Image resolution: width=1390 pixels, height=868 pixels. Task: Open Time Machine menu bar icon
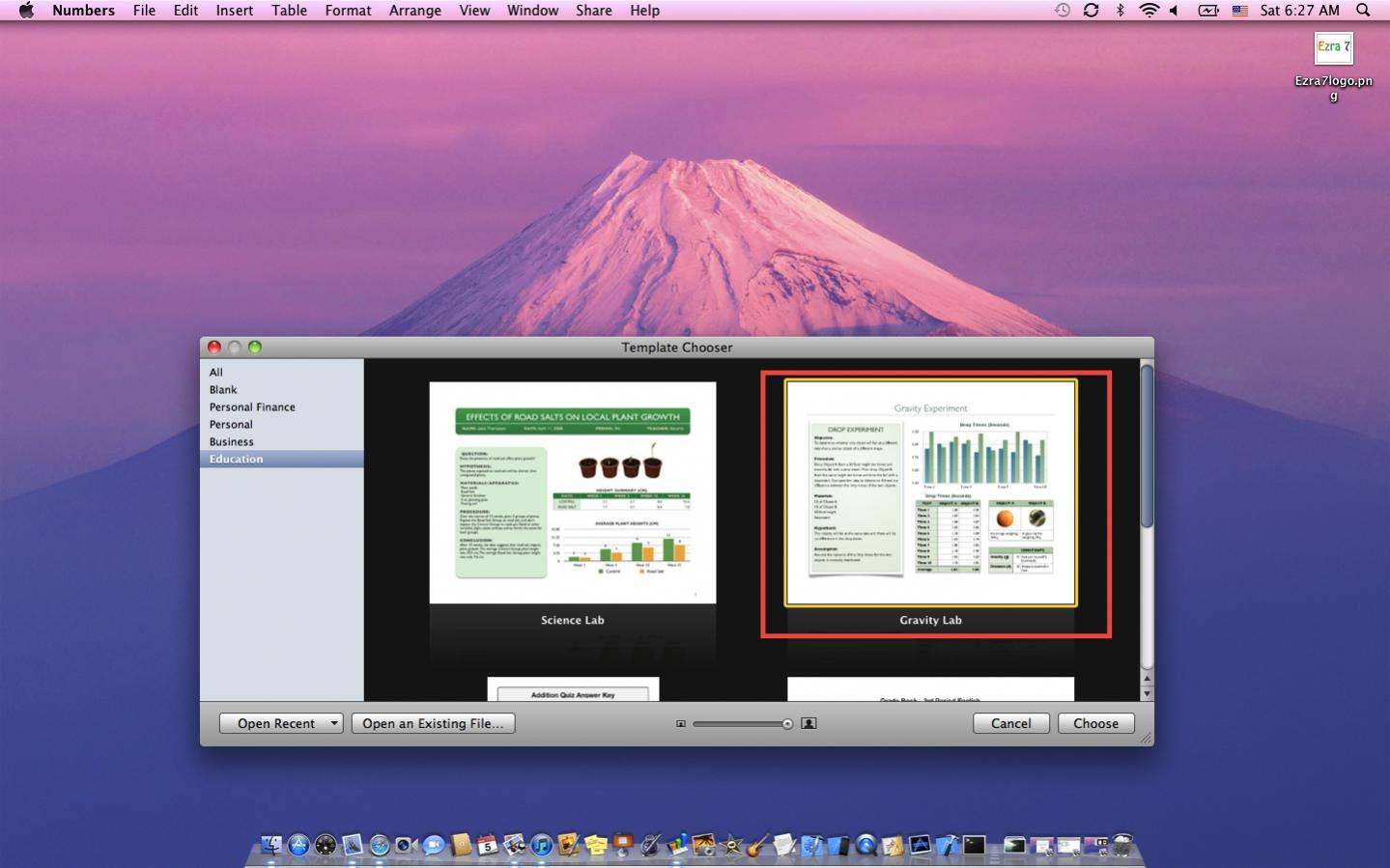tap(1062, 10)
